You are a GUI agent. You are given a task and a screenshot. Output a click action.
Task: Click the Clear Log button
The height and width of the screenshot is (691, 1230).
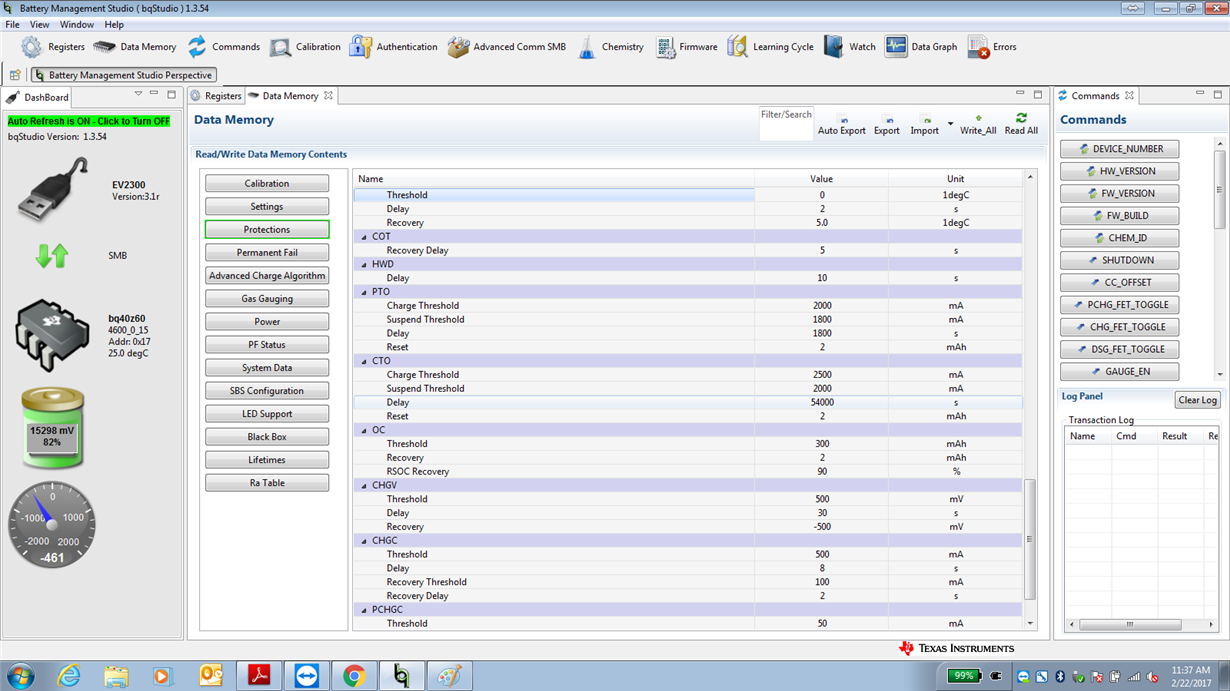1197,400
